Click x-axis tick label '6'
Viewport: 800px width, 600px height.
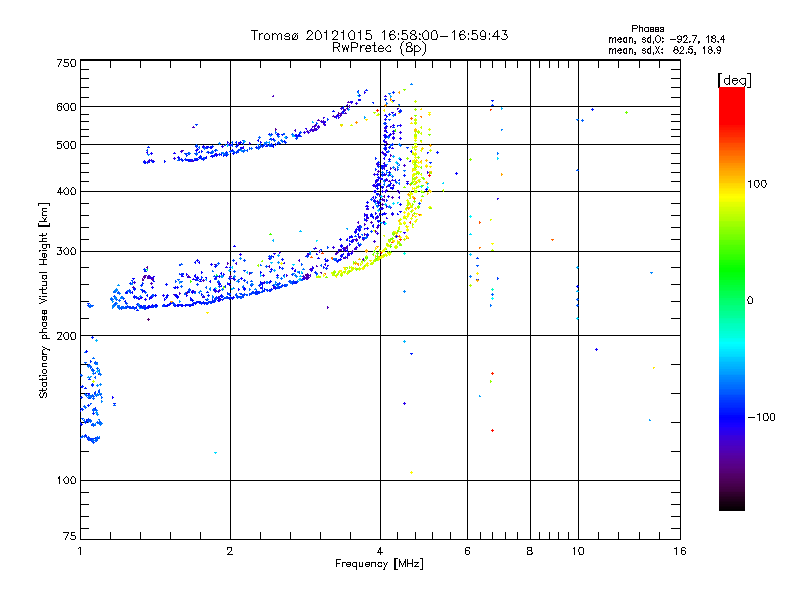467,551
